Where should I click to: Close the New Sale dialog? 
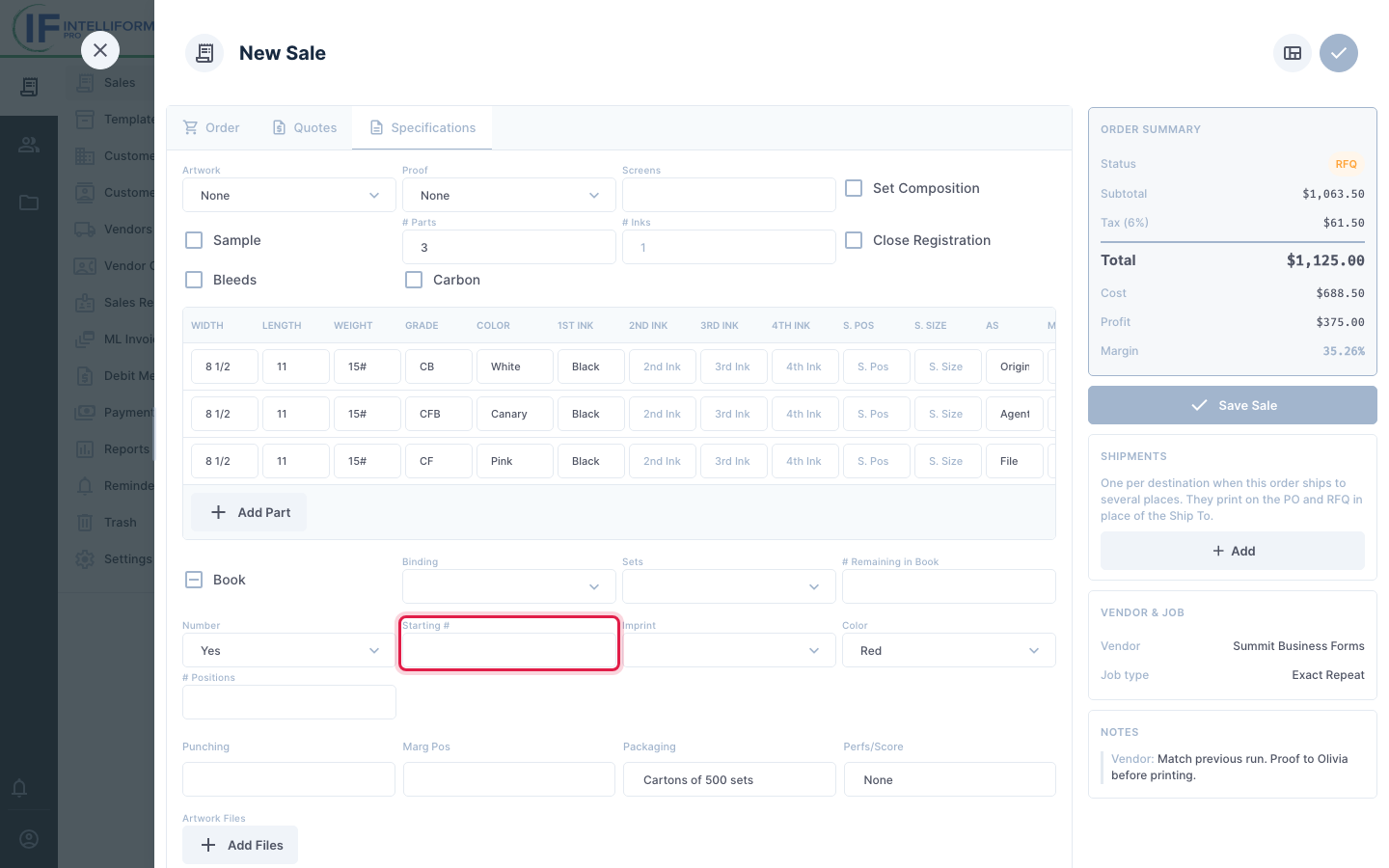click(x=100, y=50)
